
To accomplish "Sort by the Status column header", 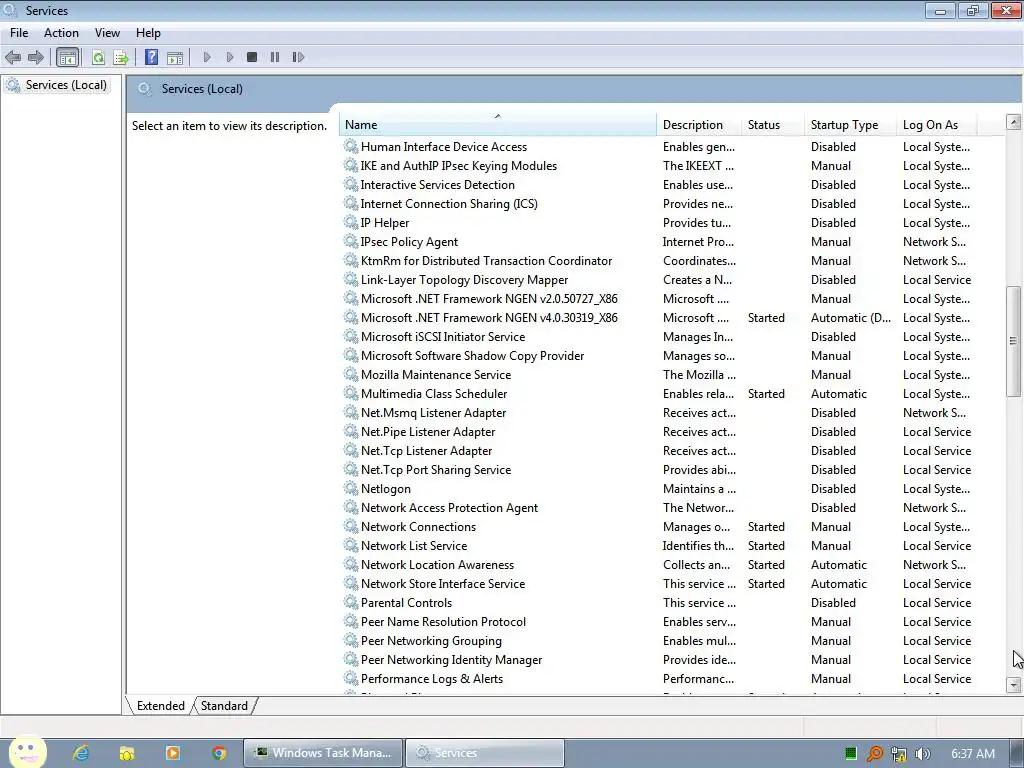I will click(772, 125).
